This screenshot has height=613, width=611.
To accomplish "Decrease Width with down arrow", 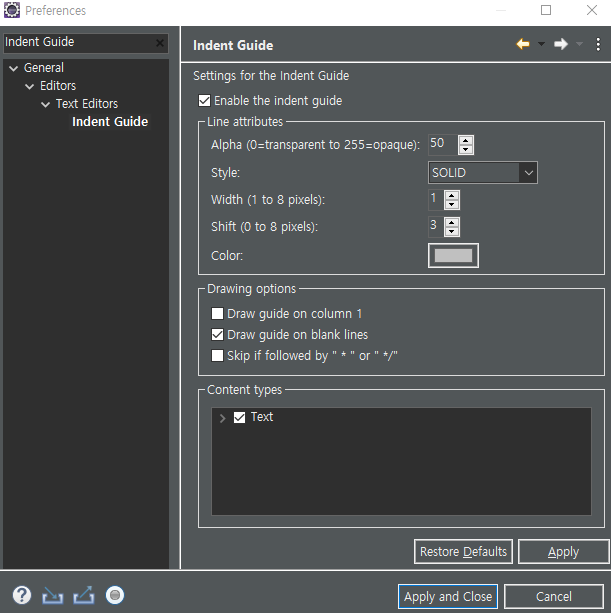I will point(452,204).
